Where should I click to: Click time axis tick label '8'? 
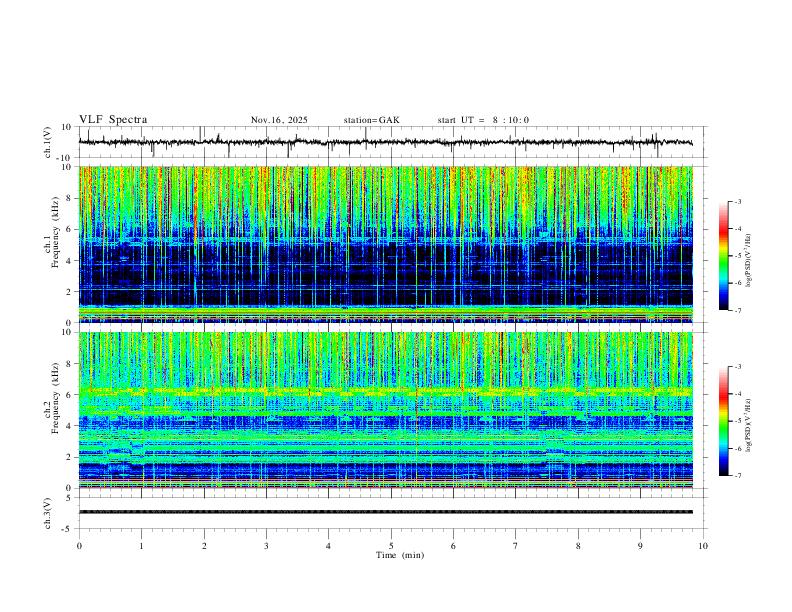click(x=578, y=546)
